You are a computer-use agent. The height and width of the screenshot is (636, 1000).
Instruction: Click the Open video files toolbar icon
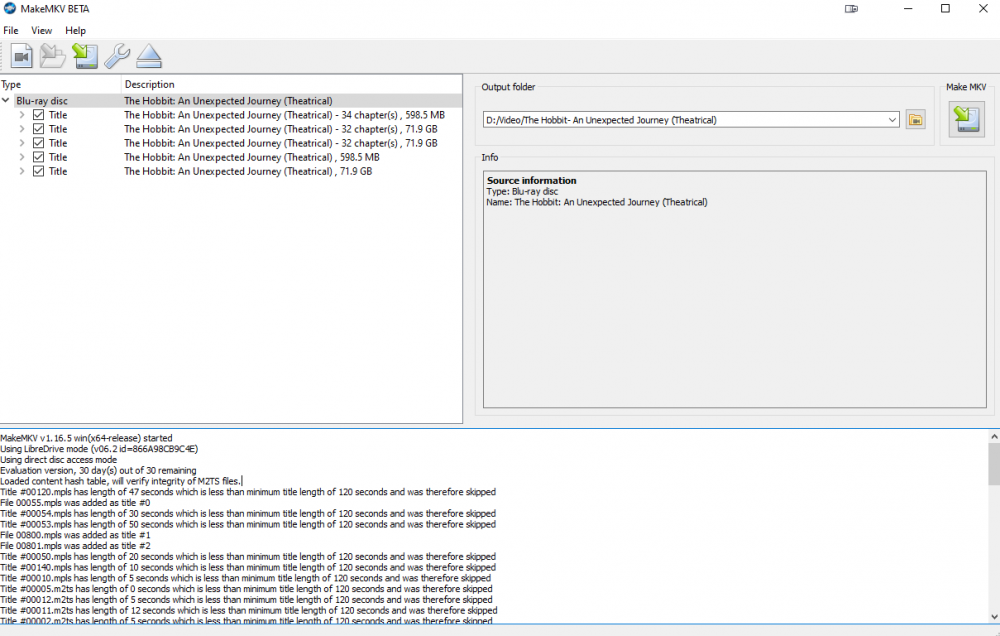tap(22, 56)
